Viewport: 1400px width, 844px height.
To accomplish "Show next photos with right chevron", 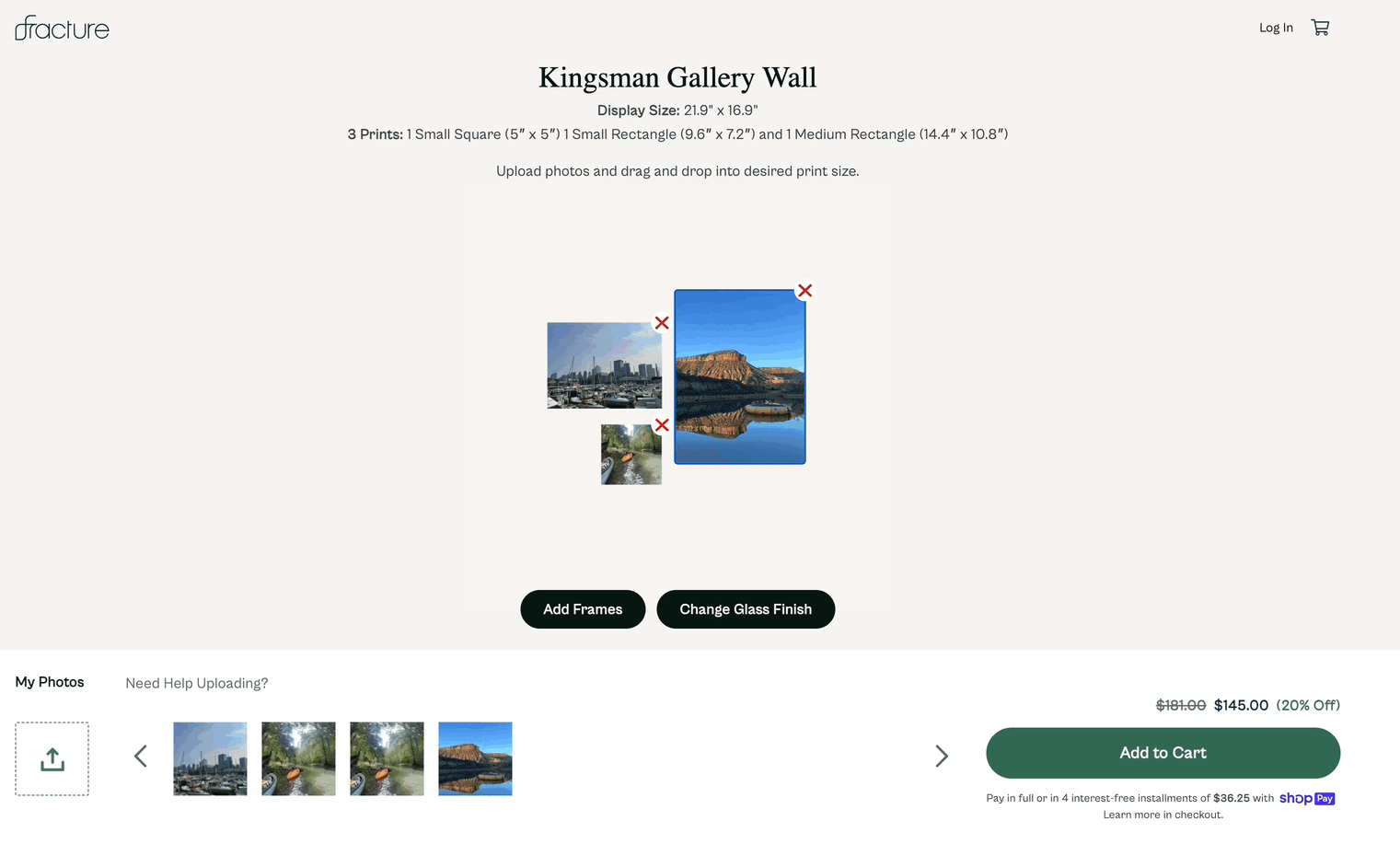I will [942, 757].
